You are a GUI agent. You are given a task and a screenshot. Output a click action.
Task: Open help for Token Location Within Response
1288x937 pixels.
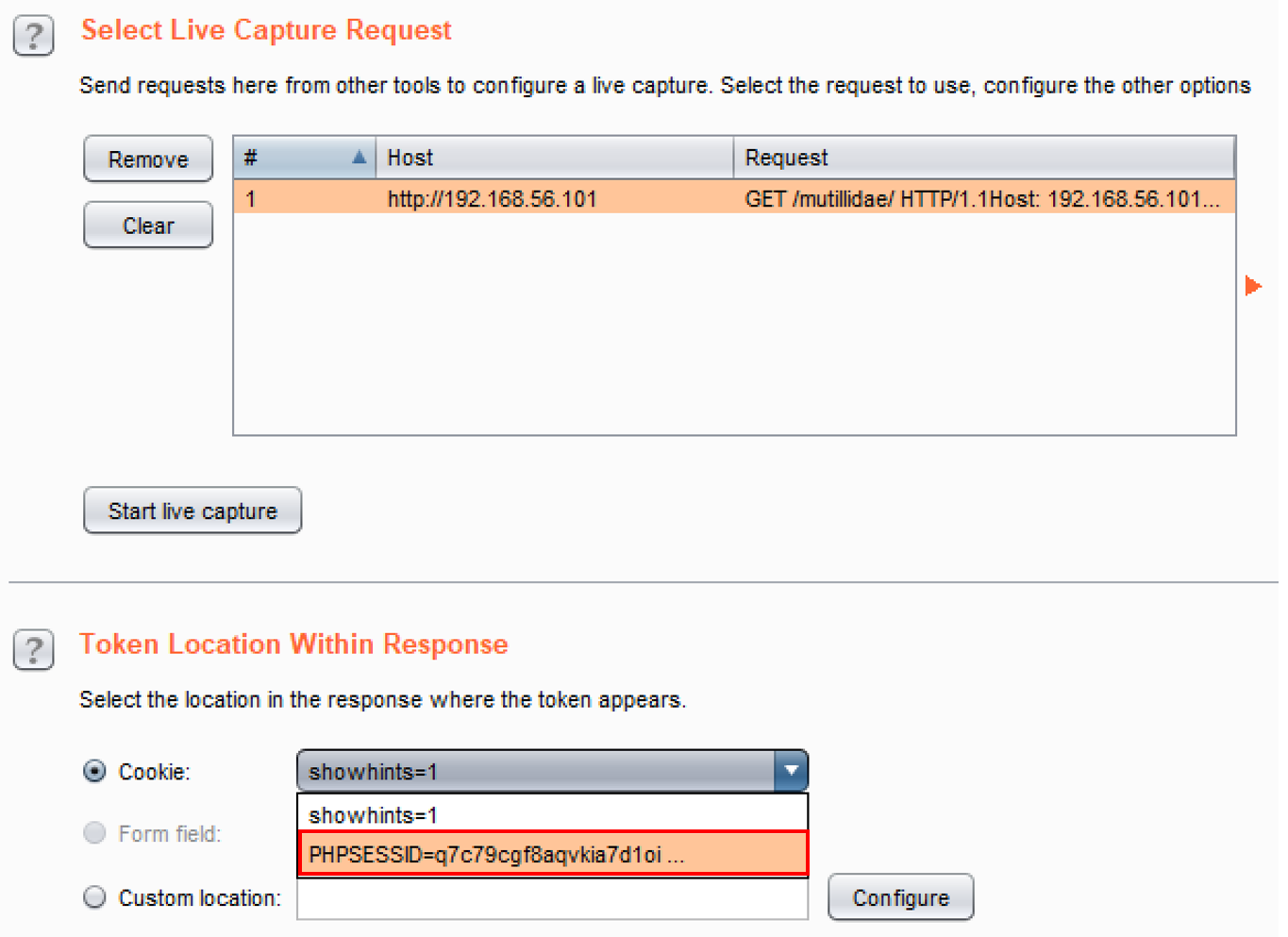pyautogui.click(x=33, y=650)
